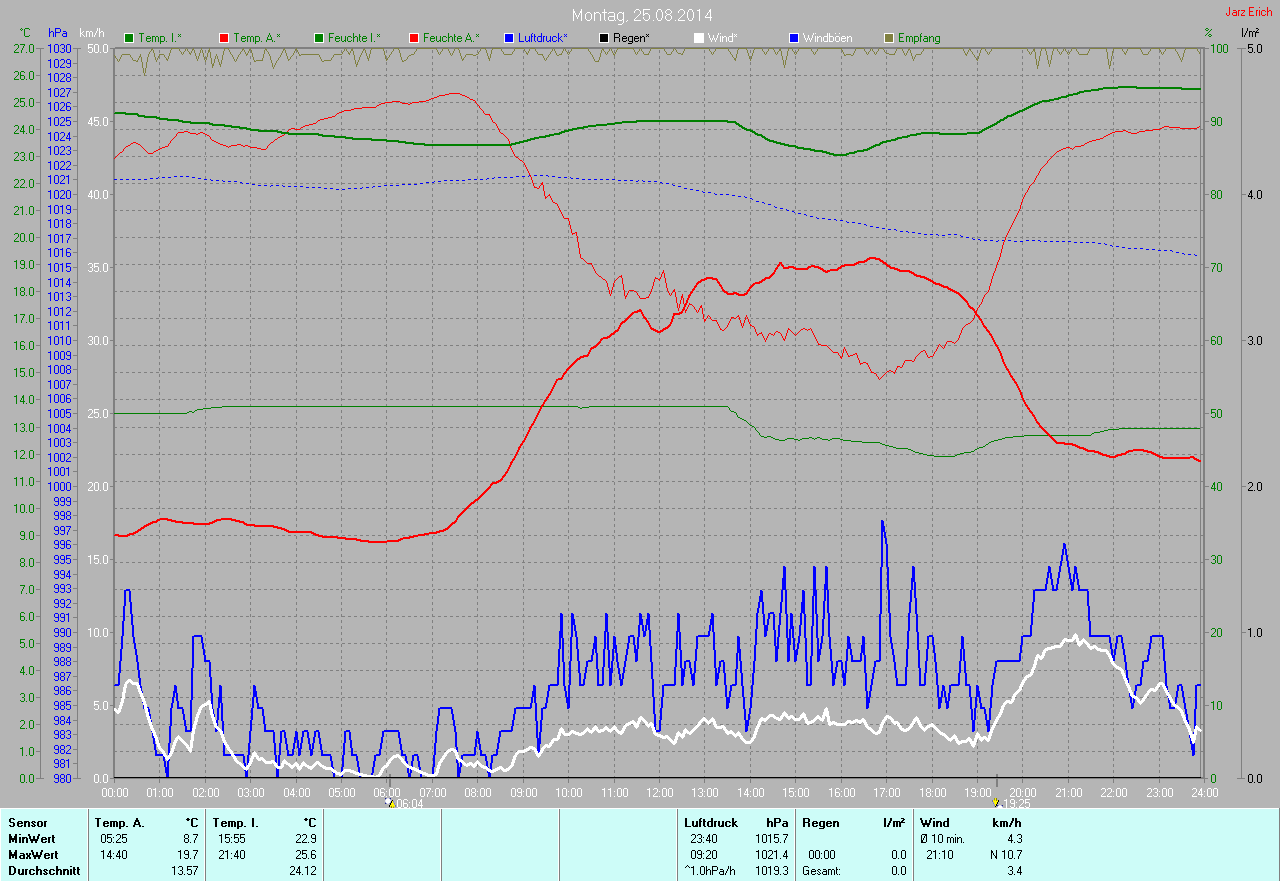The width and height of the screenshot is (1280, 881).
Task: Select the Wind column header in the table
Action: coord(934,822)
